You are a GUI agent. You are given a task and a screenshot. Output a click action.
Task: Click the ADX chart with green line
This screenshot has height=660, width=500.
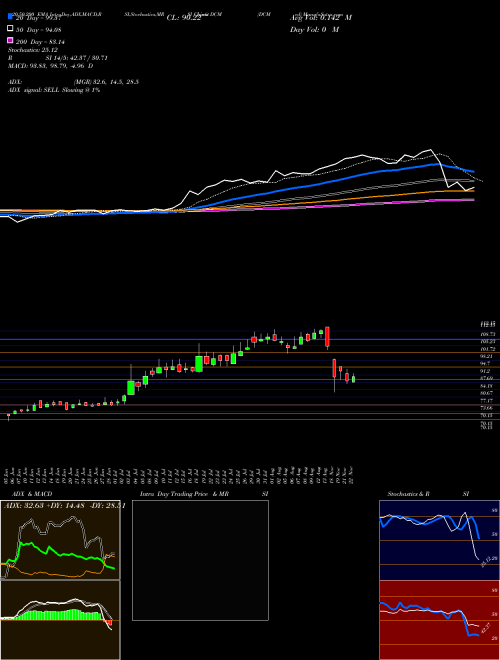click(x=60, y=540)
